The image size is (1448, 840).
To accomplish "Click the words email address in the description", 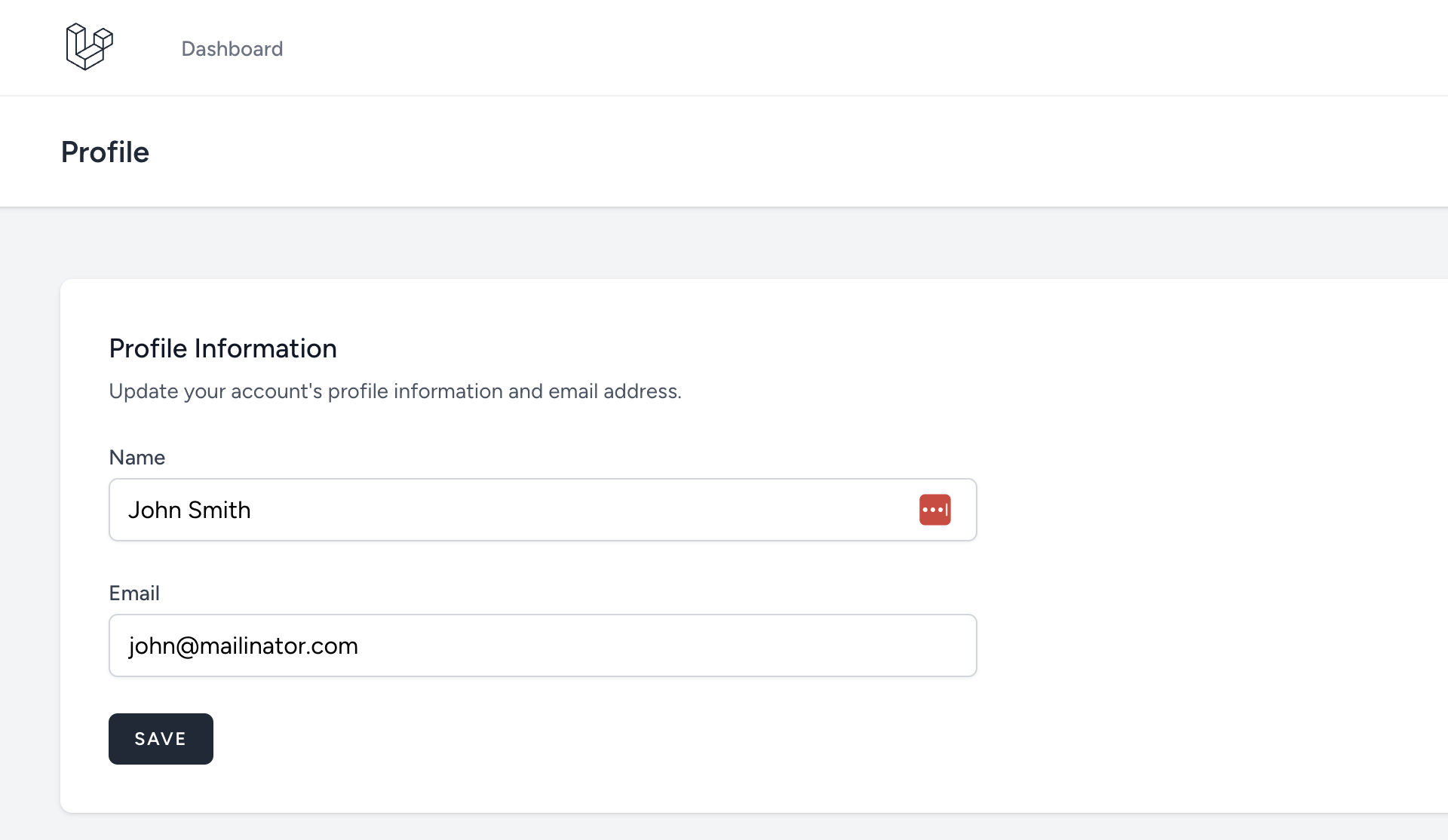I will click(614, 391).
